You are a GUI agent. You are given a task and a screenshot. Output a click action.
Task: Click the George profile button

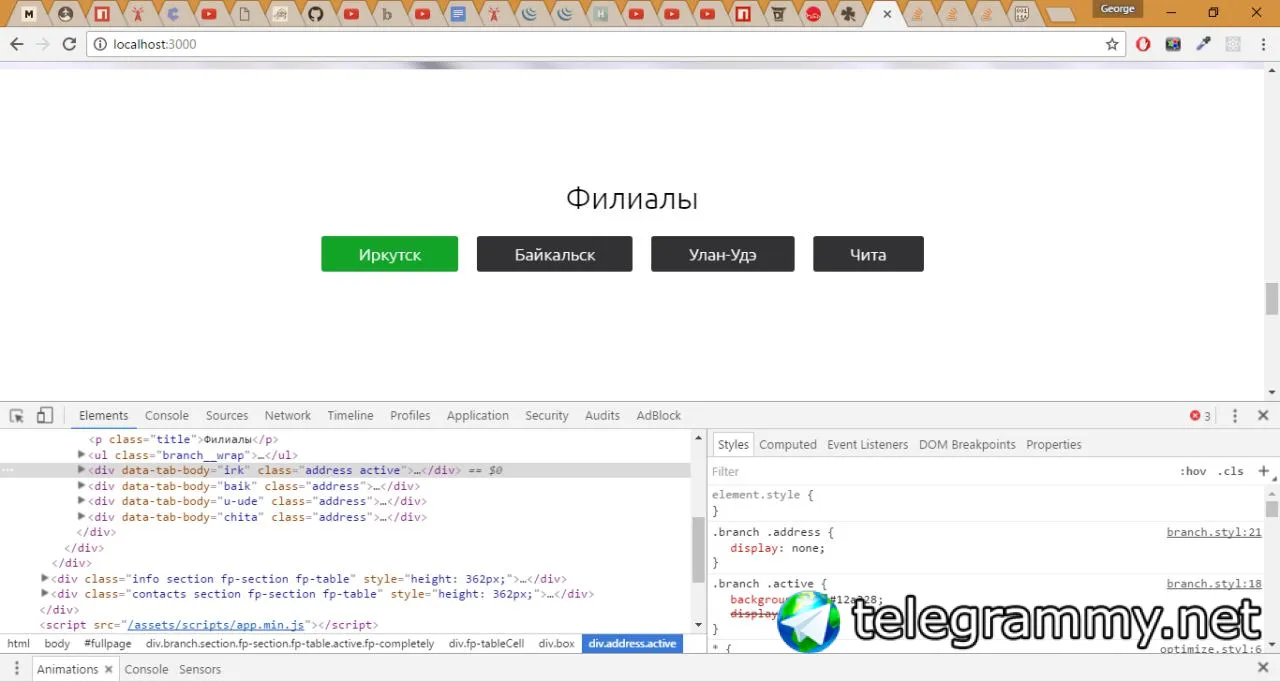[1117, 9]
